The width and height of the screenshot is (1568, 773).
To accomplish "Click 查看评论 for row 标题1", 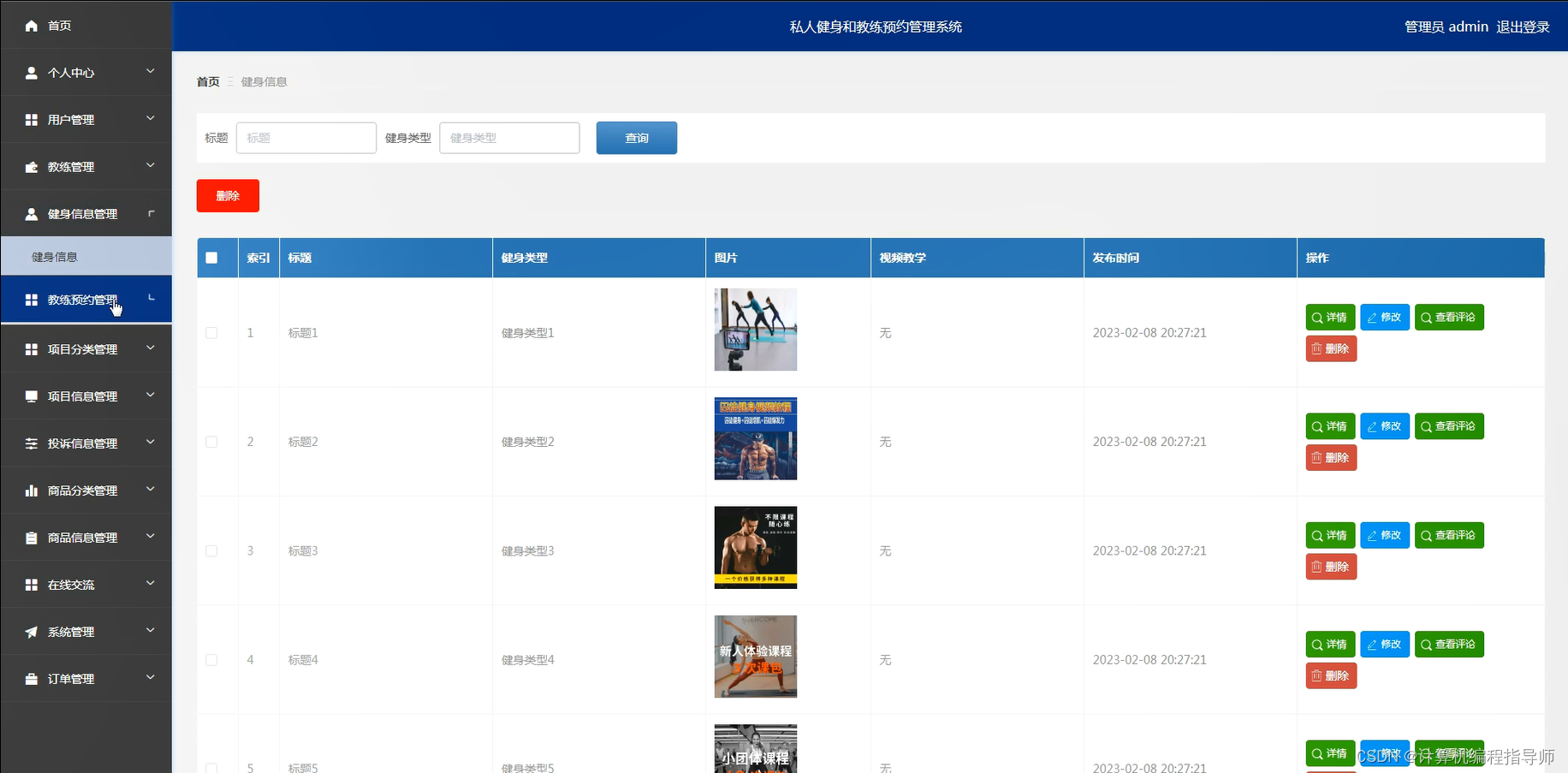I will (x=1449, y=318).
